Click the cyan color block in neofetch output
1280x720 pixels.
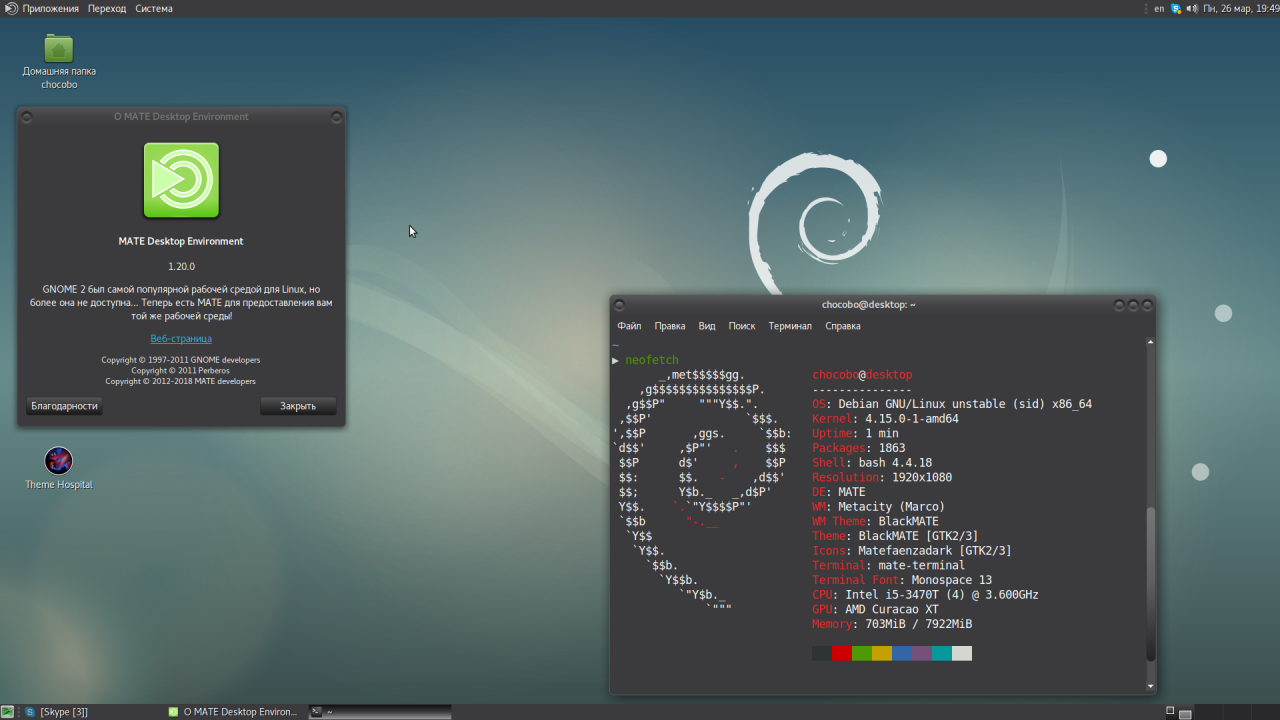coord(942,653)
